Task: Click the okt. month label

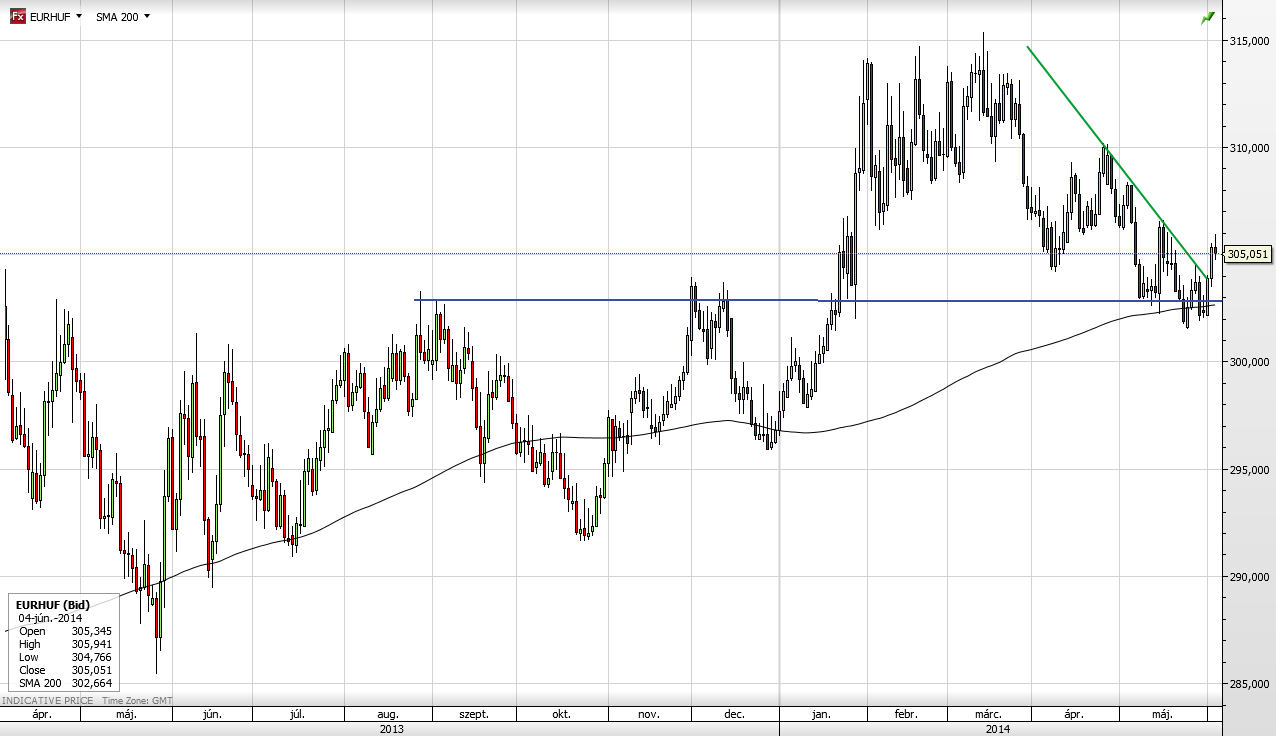Action: [x=561, y=715]
